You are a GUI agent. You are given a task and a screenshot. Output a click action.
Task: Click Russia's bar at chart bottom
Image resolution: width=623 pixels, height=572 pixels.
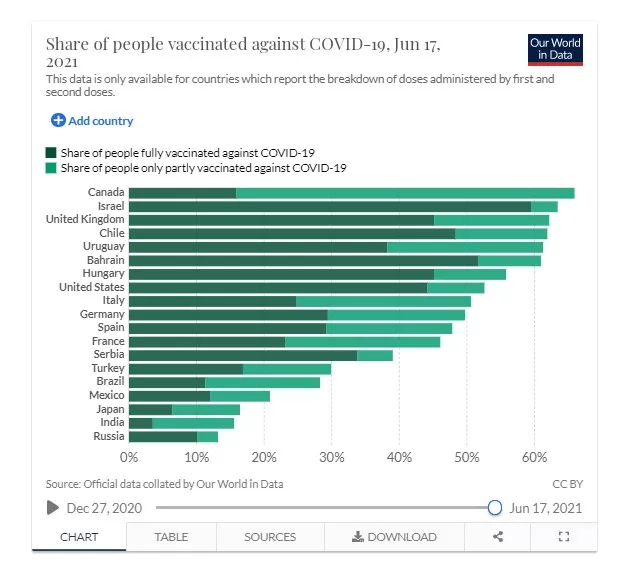click(x=173, y=437)
